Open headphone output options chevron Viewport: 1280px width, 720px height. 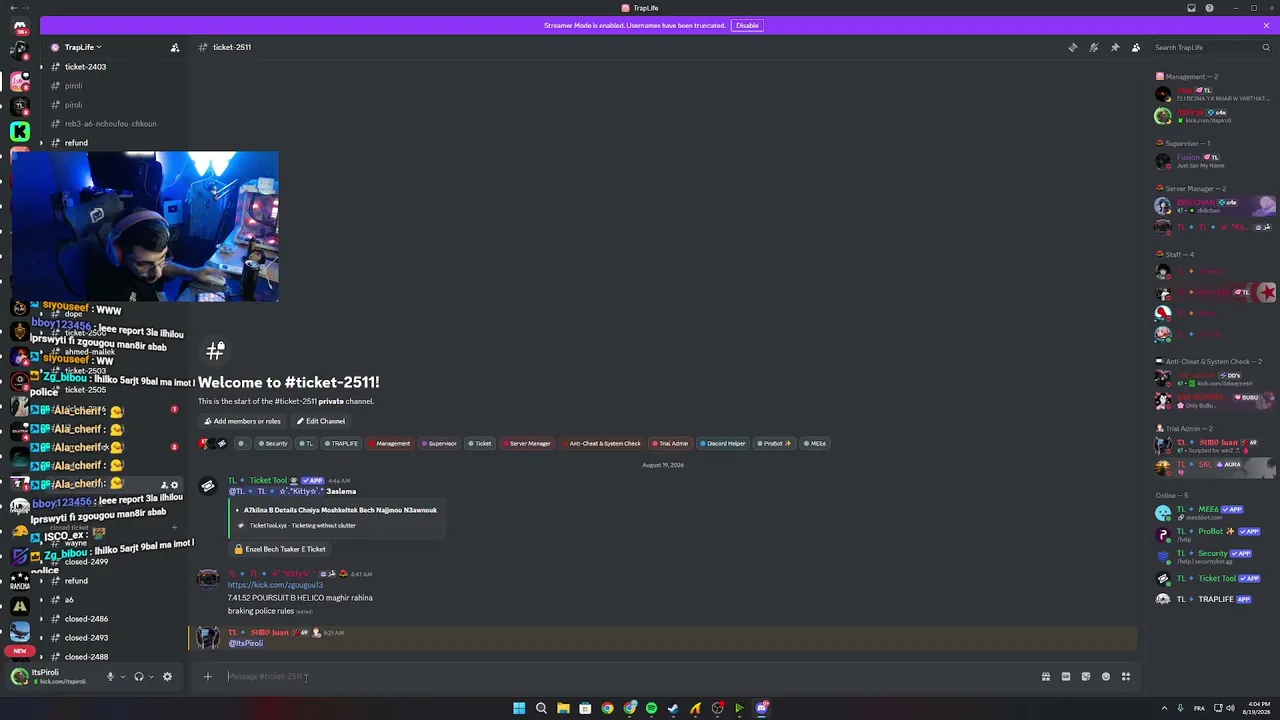point(152,677)
